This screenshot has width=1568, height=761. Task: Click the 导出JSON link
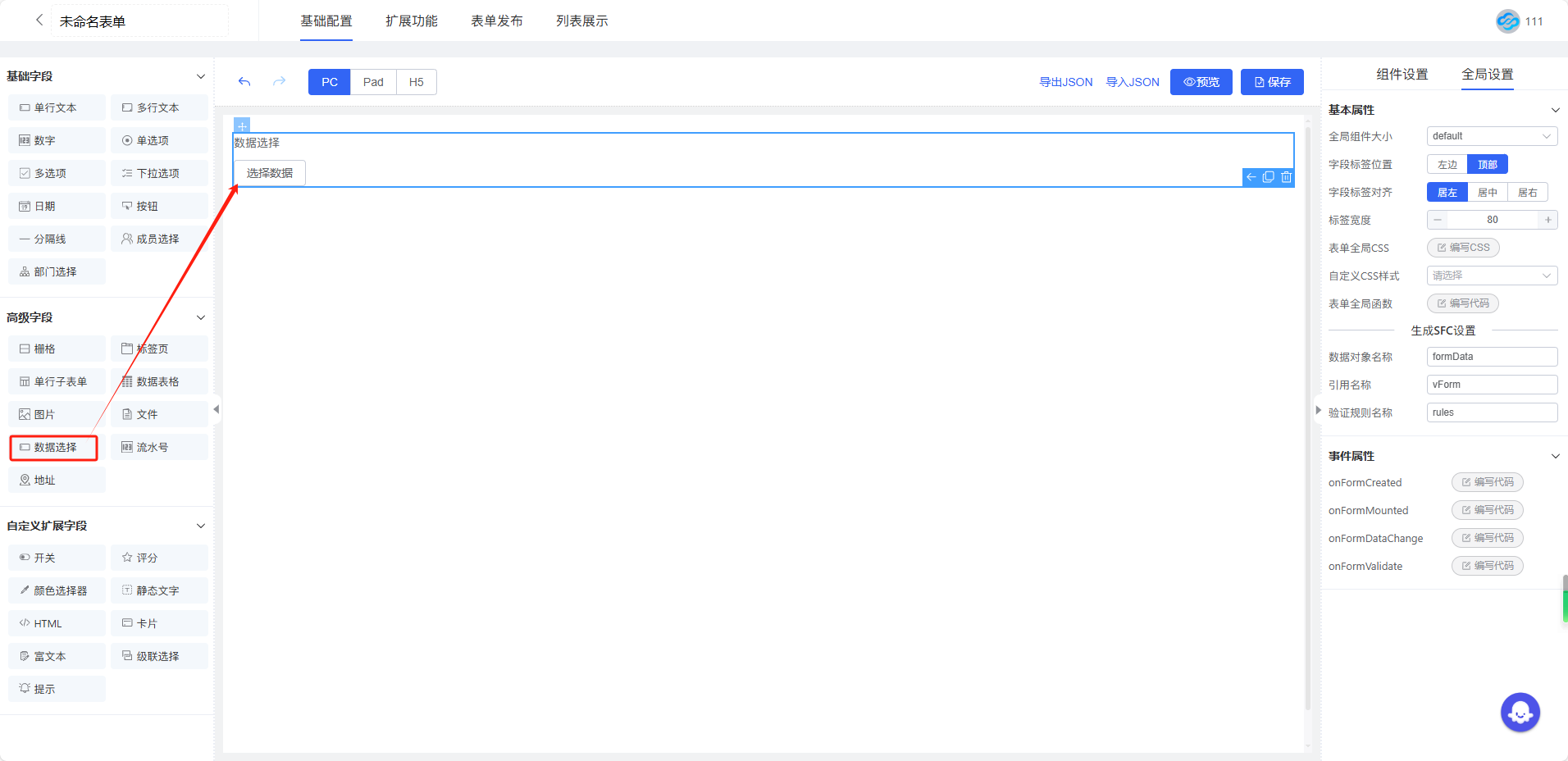(1065, 82)
